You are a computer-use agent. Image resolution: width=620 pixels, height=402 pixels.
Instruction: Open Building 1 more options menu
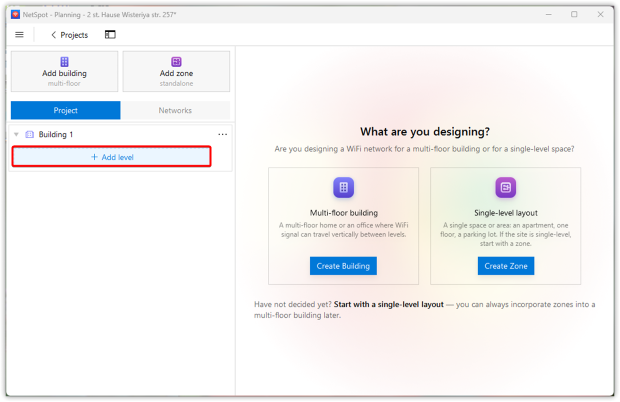tap(223, 134)
